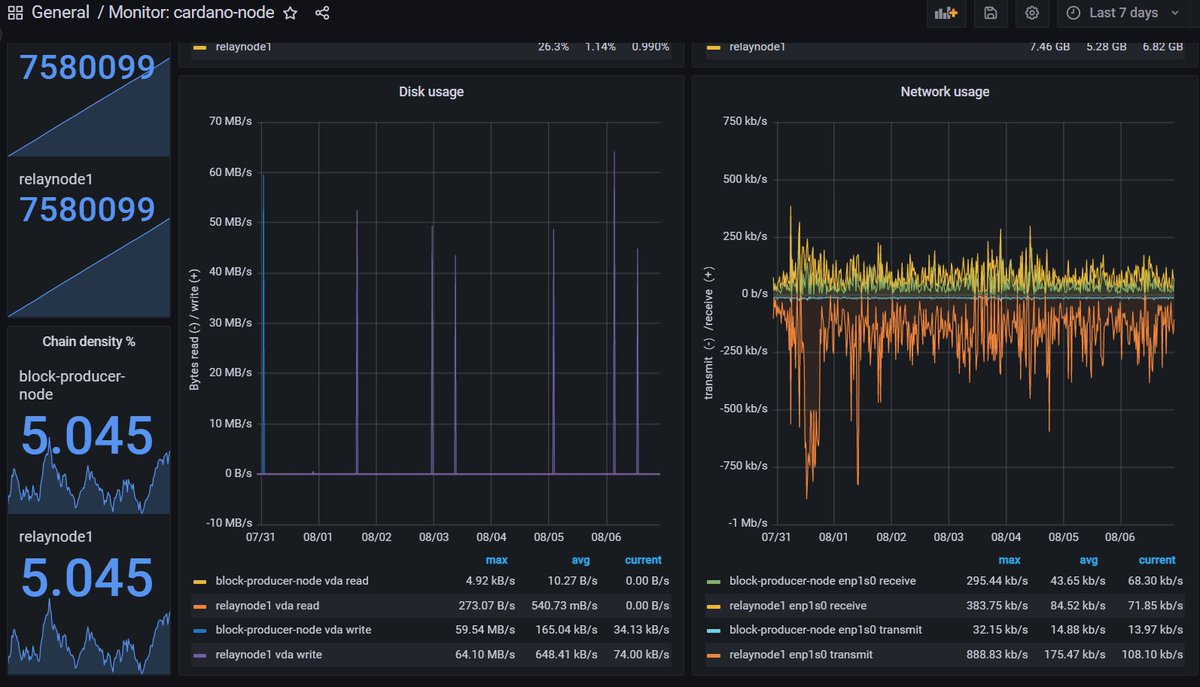Click the Monitor: cardano-node title
The height and width of the screenshot is (687, 1200).
193,13
